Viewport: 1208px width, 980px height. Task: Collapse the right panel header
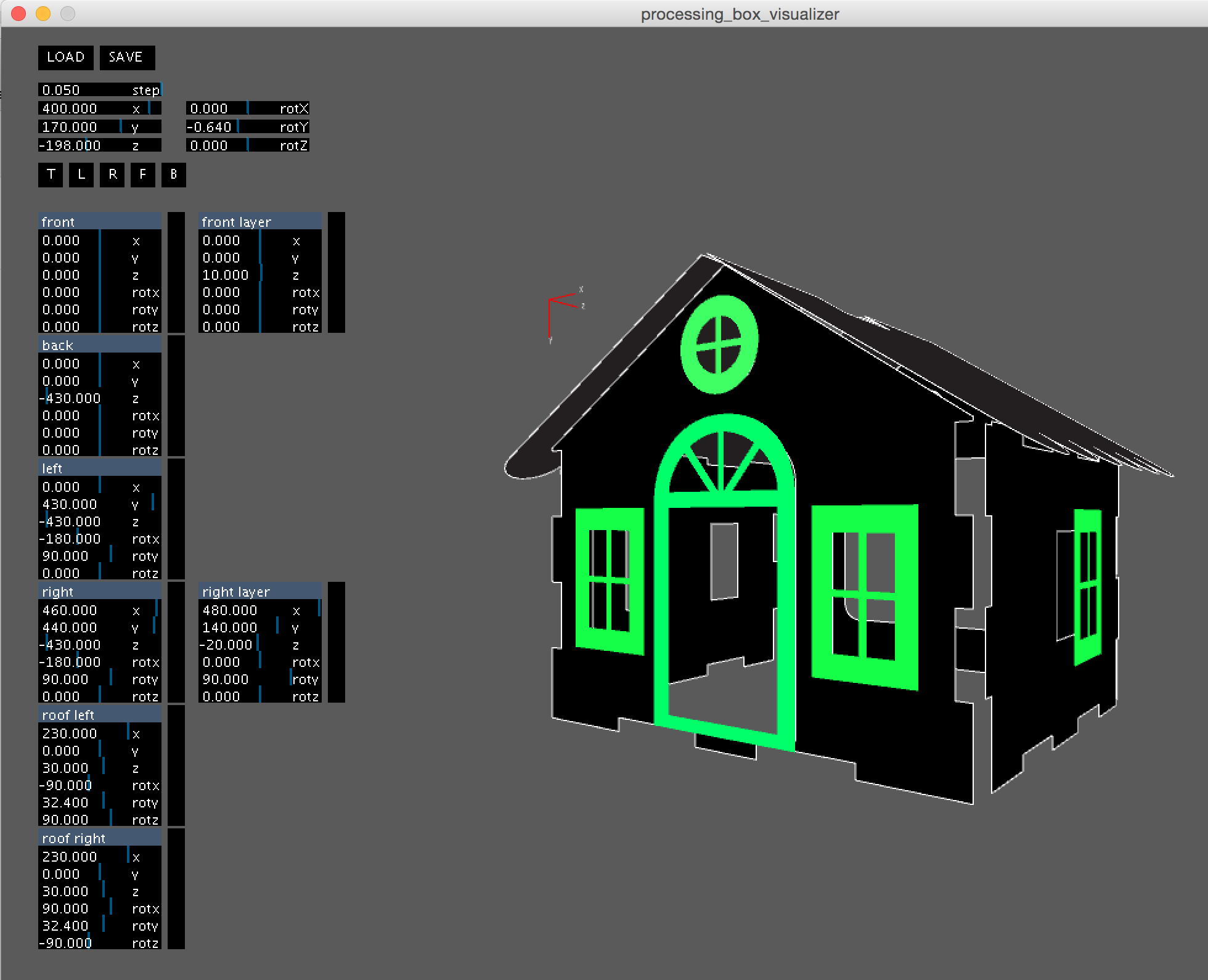100,591
